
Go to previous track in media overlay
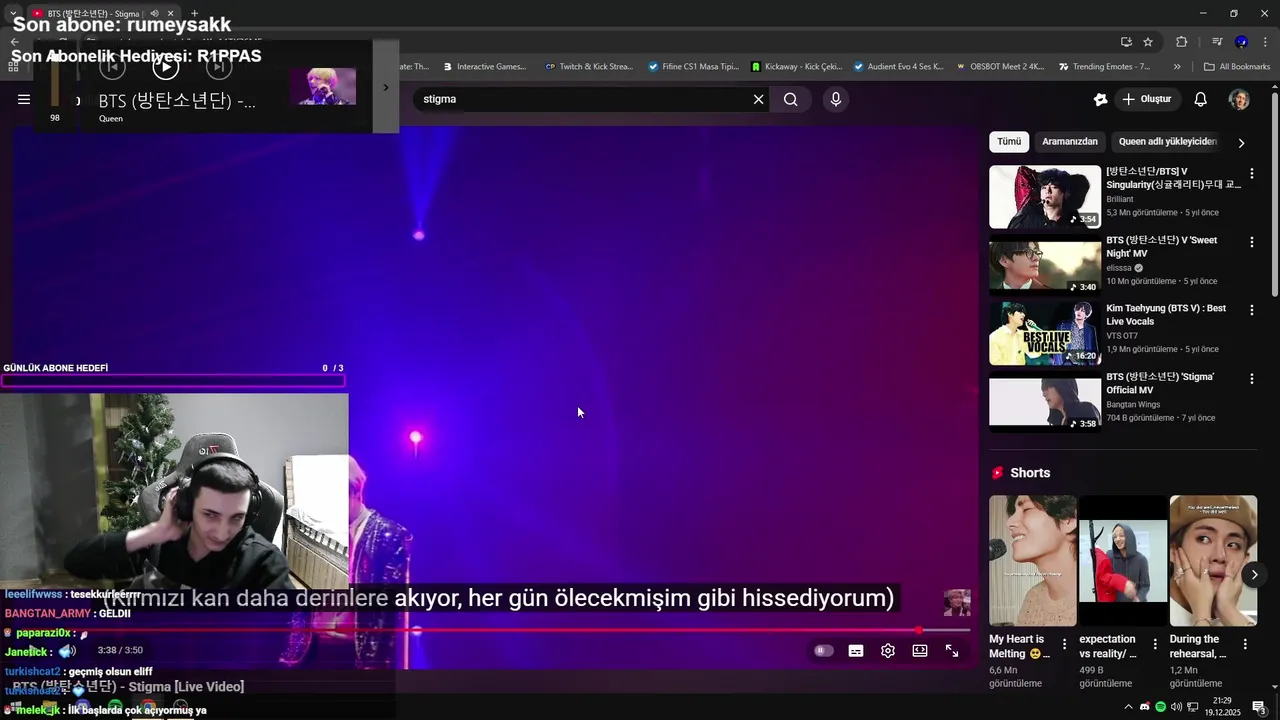coord(112,67)
